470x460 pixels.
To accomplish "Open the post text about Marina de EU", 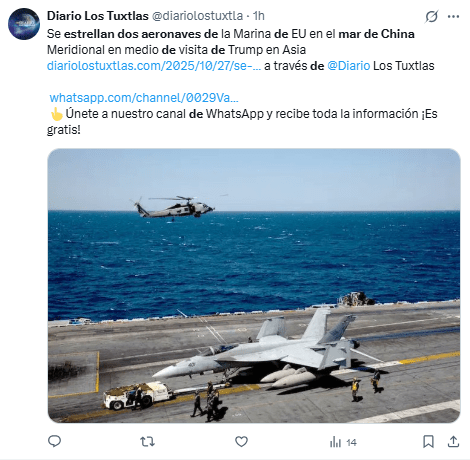I will [x=231, y=42].
